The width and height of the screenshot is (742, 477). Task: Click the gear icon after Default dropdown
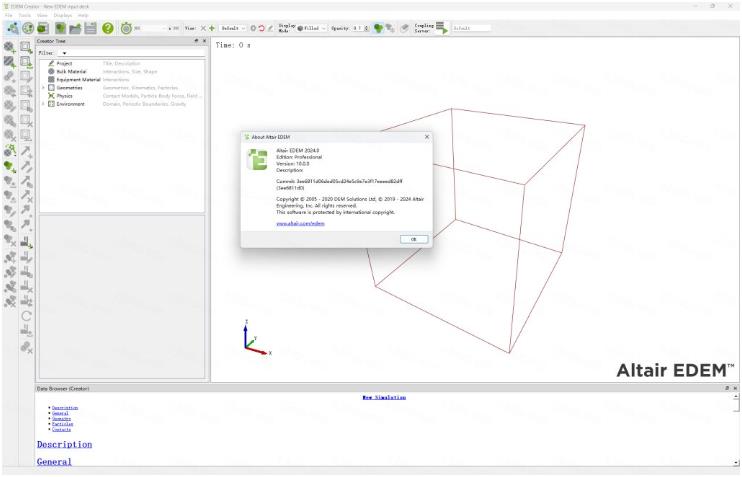click(x=253, y=28)
